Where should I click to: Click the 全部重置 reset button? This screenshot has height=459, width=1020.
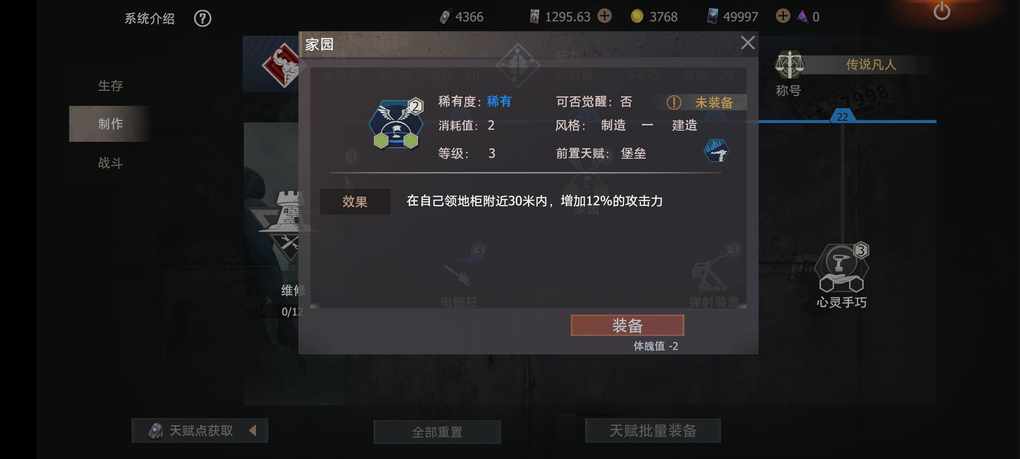click(437, 432)
